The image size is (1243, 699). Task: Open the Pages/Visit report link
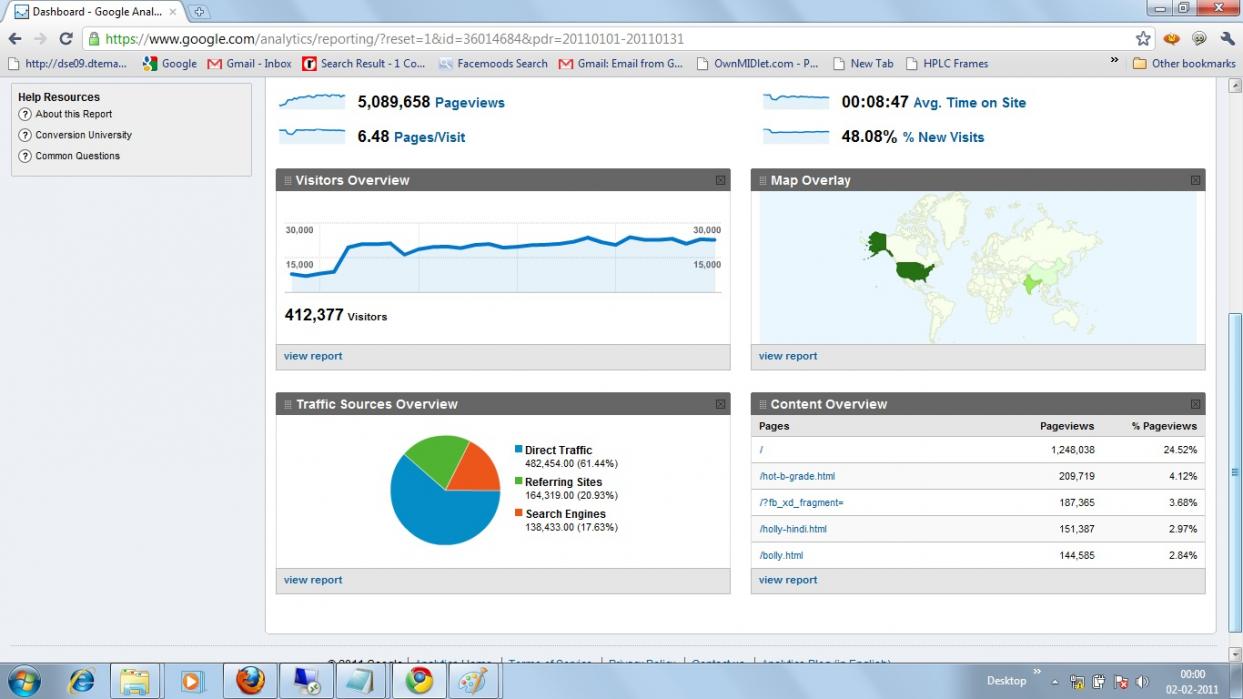click(429, 137)
